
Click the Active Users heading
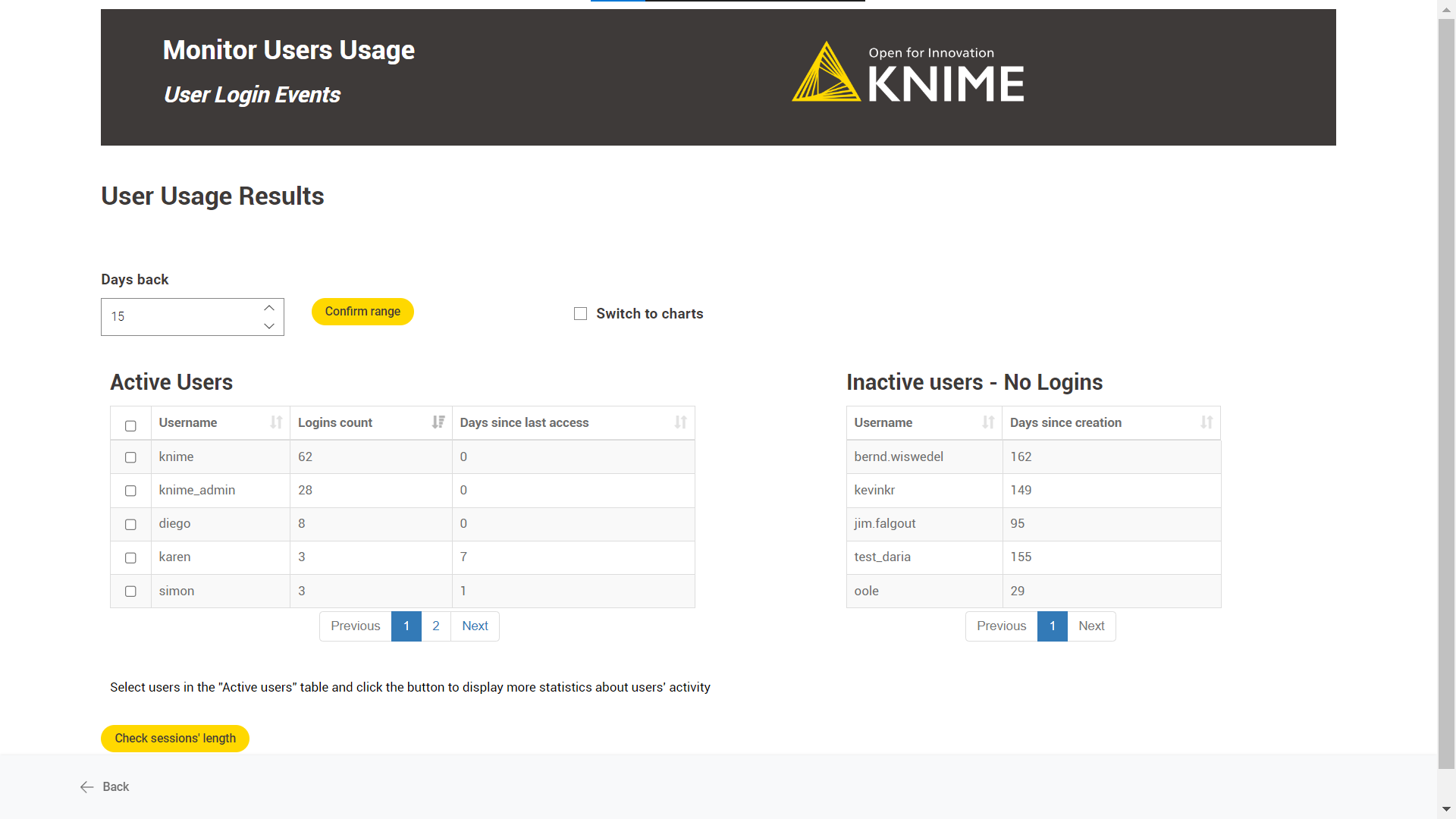point(171,382)
